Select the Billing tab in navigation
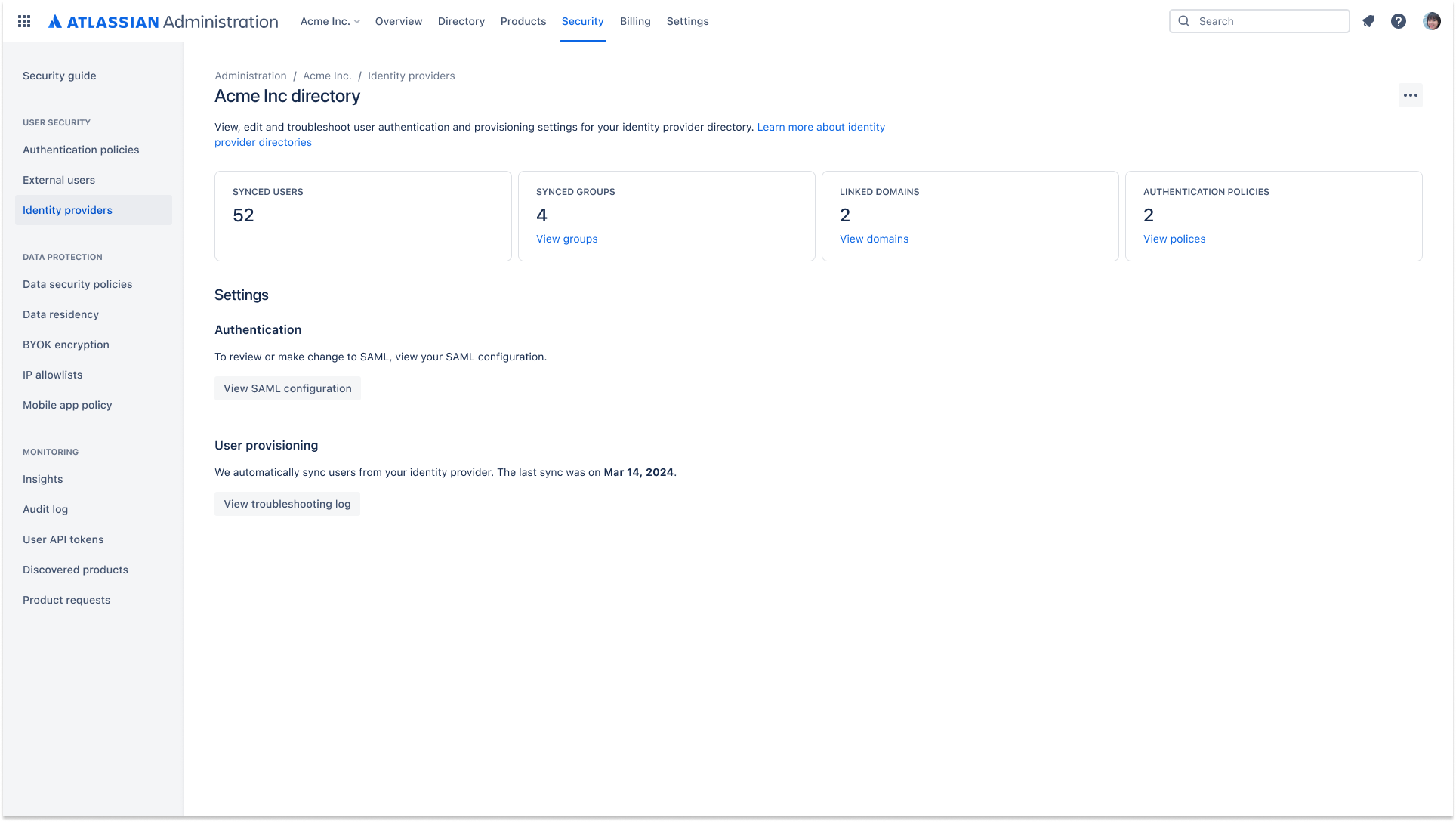Image resolution: width=1456 pixels, height=822 pixels. [x=635, y=21]
